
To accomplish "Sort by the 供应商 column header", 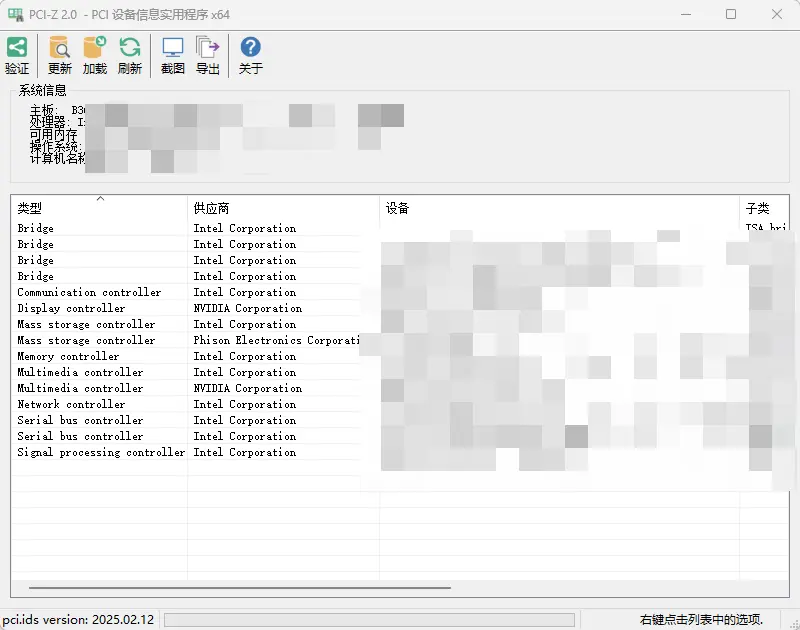I will [x=283, y=208].
